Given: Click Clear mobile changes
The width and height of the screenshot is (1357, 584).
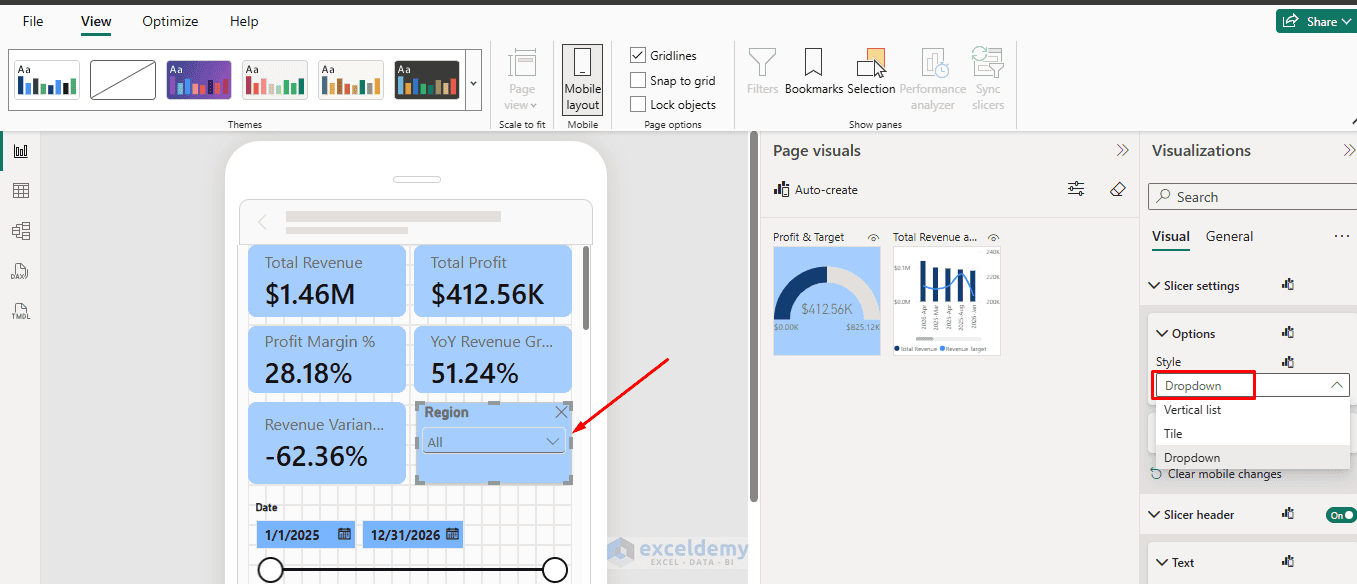Looking at the screenshot, I should coord(1215,474).
